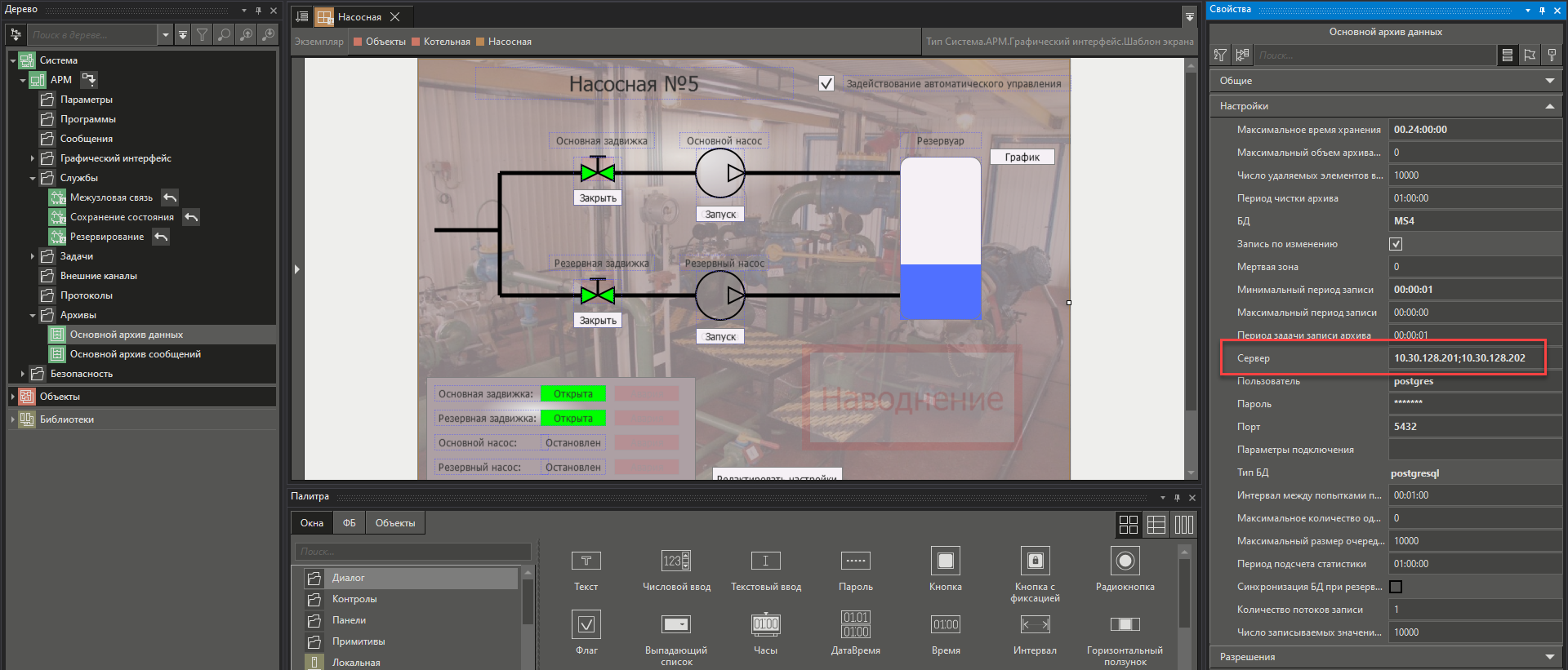The width and height of the screenshot is (1568, 670).
Task: Expand the Графический интерфейс tree node
Action: 33,158
